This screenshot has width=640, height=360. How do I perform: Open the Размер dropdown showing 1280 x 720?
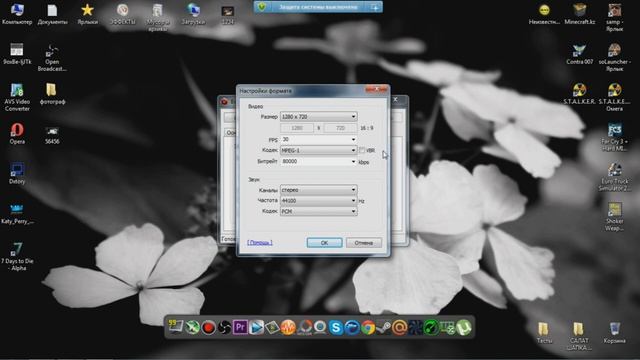318,117
